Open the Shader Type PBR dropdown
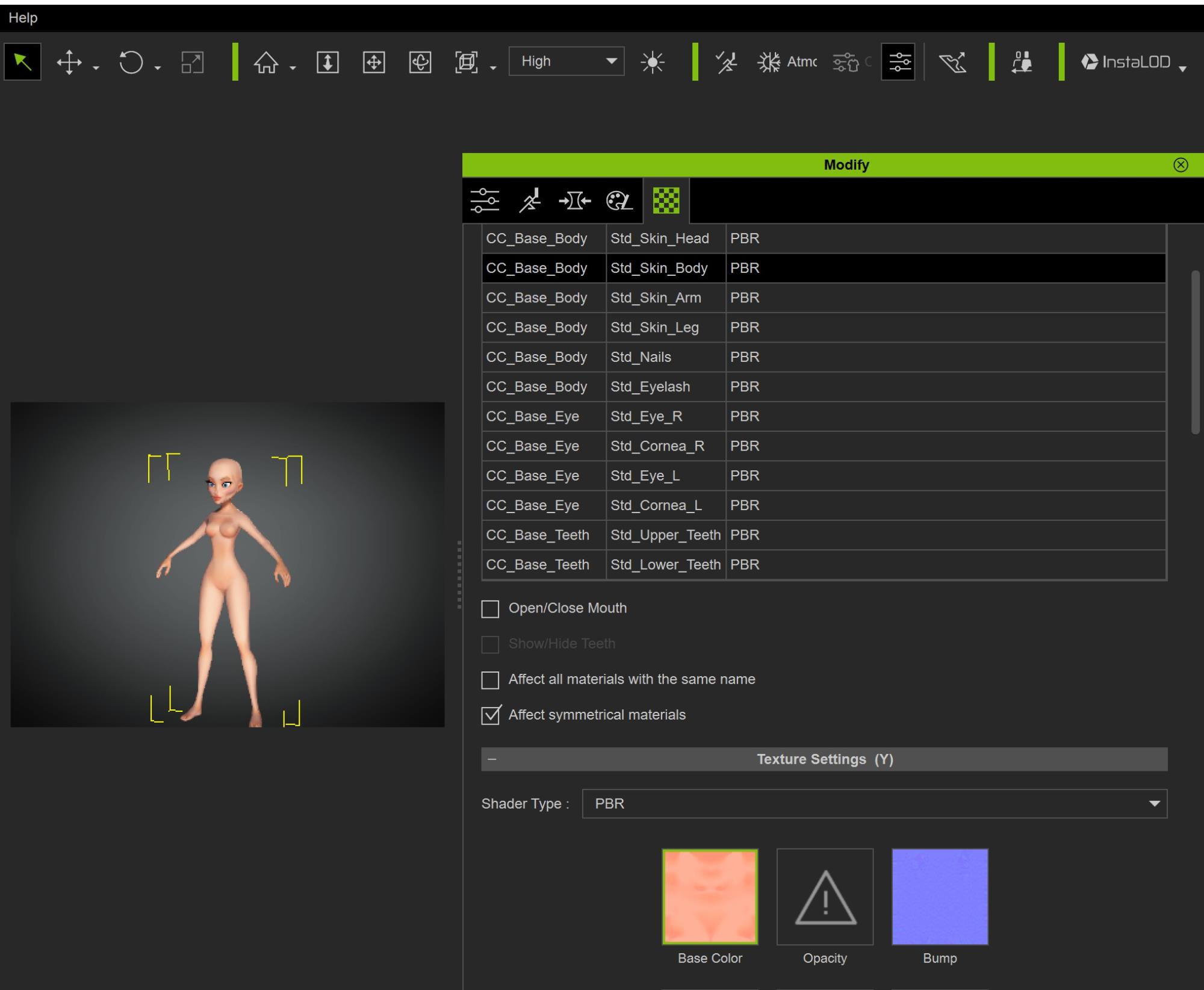This screenshot has height=990, width=1204. (875, 804)
